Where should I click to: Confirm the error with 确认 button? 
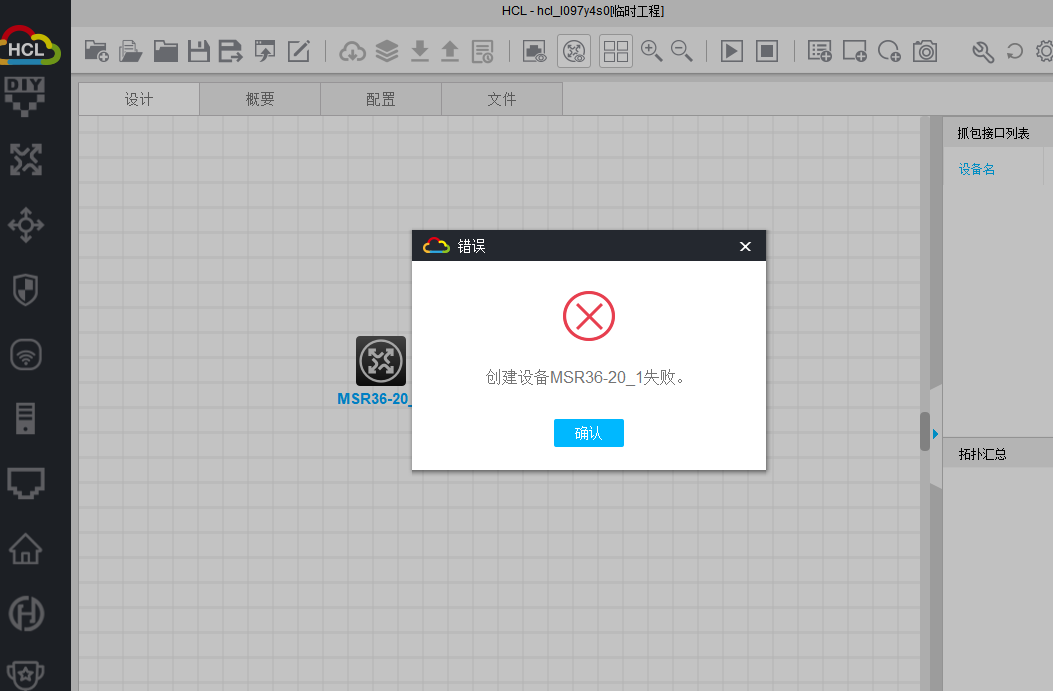(x=588, y=433)
